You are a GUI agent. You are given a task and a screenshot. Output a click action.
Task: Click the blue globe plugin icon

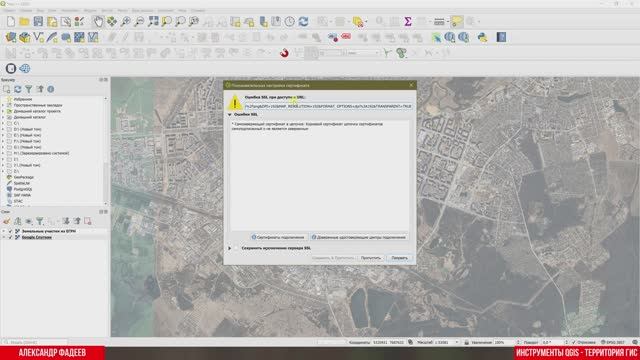[24, 69]
